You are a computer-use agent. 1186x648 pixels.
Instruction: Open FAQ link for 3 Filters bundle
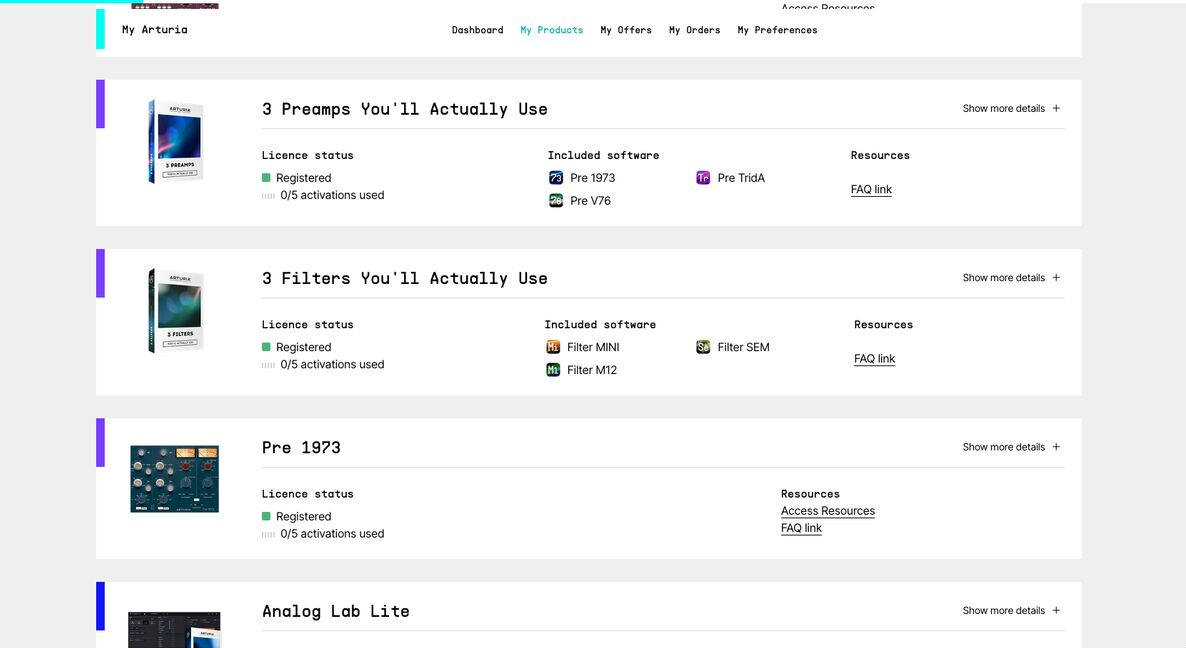[874, 359]
